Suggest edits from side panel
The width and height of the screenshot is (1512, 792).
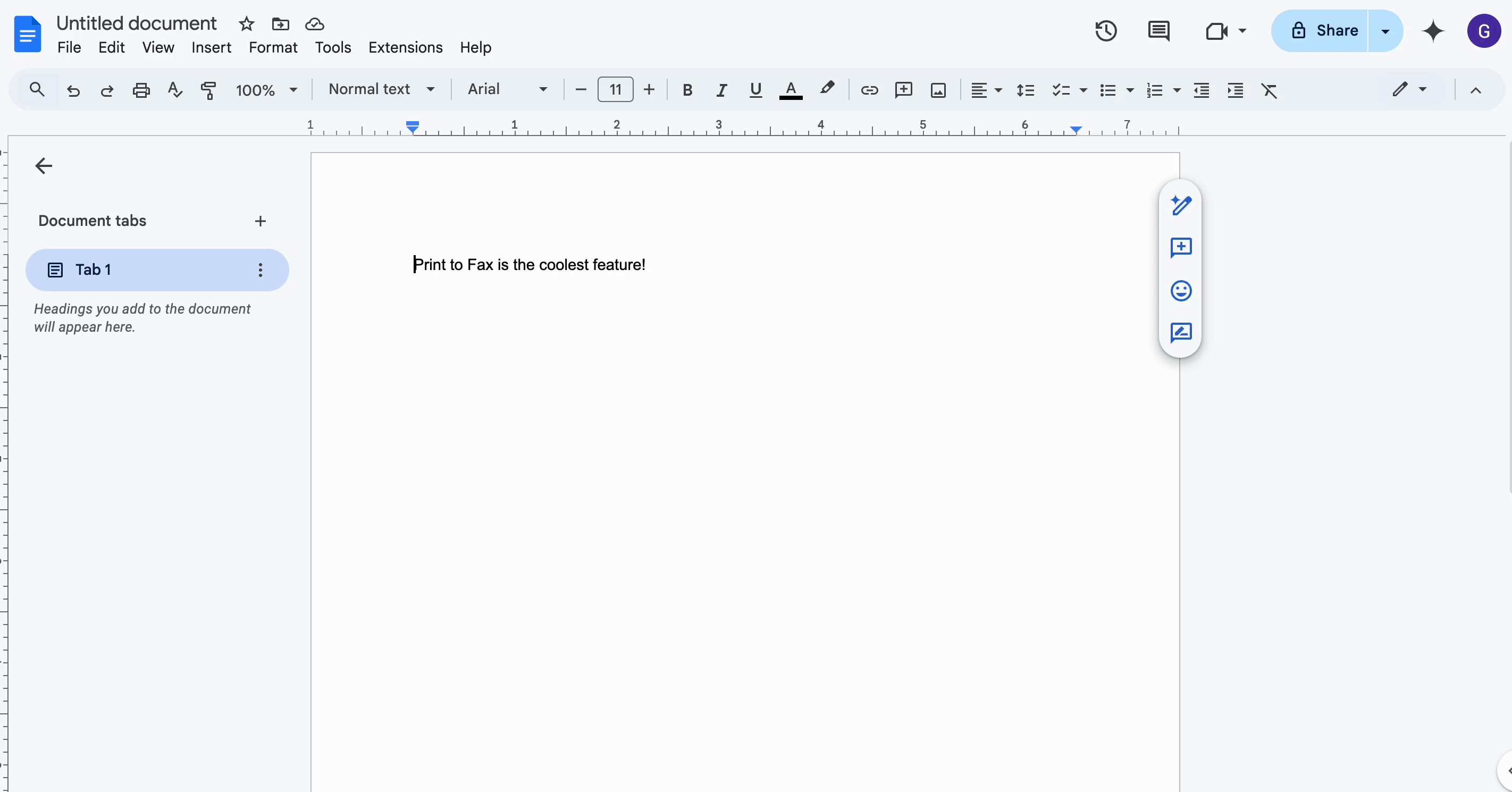tap(1180, 333)
